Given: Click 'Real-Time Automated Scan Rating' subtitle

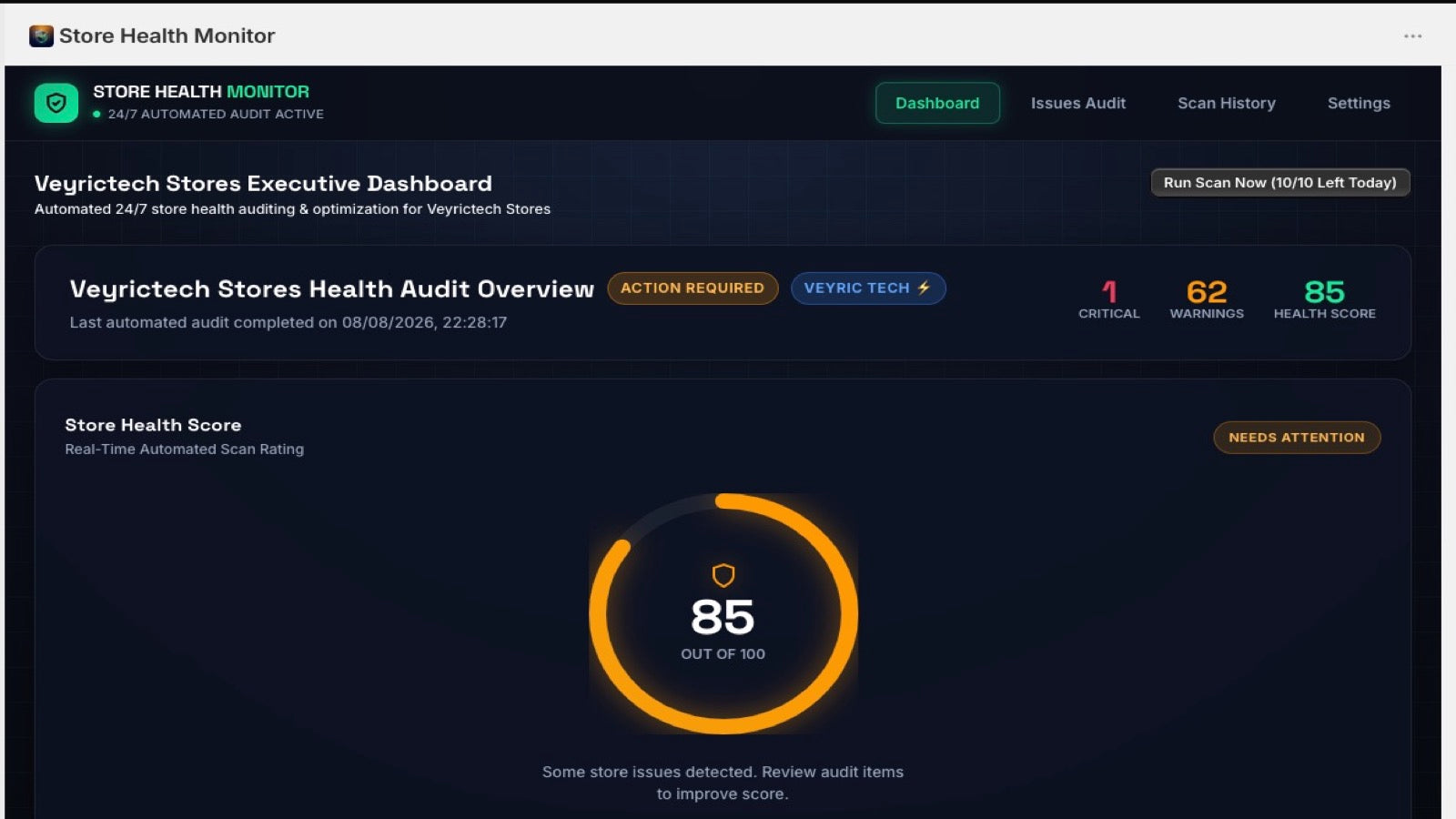Looking at the screenshot, I should [x=185, y=449].
